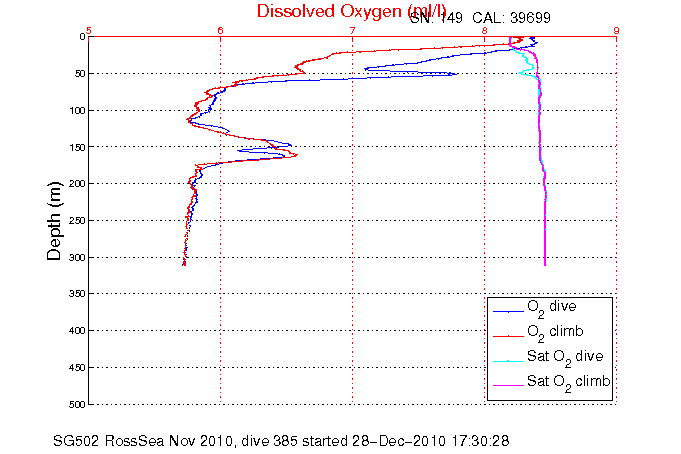Click the cyan line sample in legend
The image size is (681, 454).
[x=509, y=361]
